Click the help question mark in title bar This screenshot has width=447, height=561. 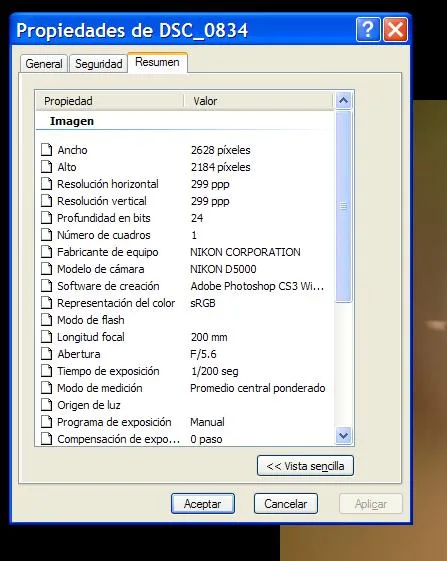tap(368, 30)
